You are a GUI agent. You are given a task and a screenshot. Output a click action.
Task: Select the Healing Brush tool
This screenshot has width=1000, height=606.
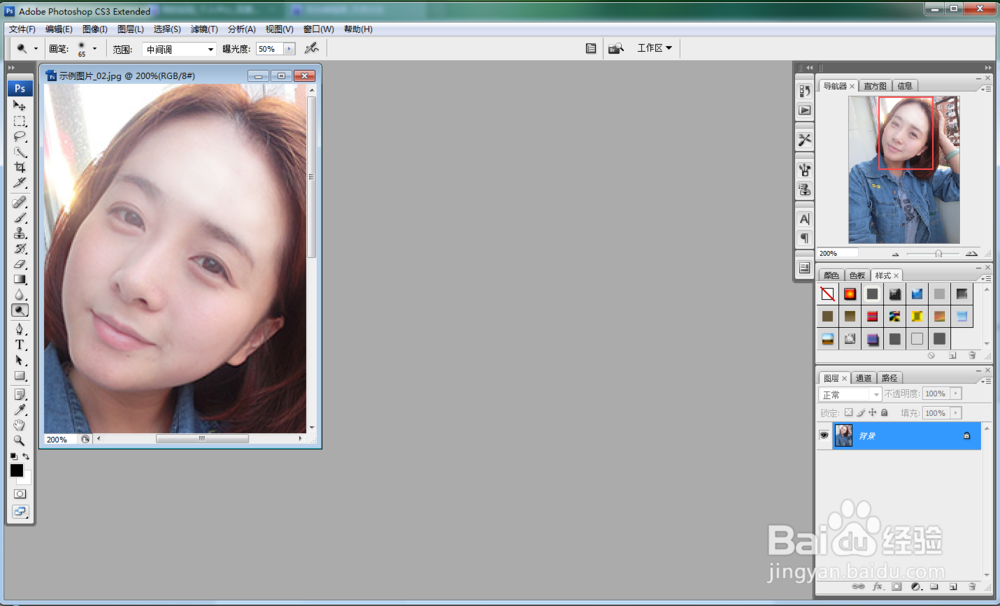(x=20, y=202)
